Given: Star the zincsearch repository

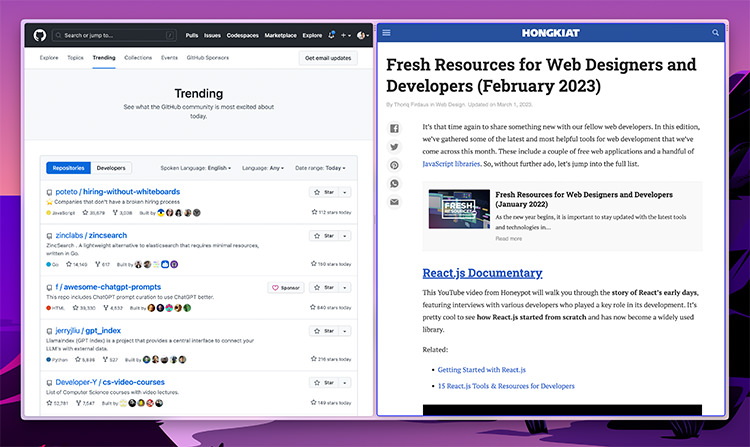Looking at the screenshot, I should [x=324, y=236].
